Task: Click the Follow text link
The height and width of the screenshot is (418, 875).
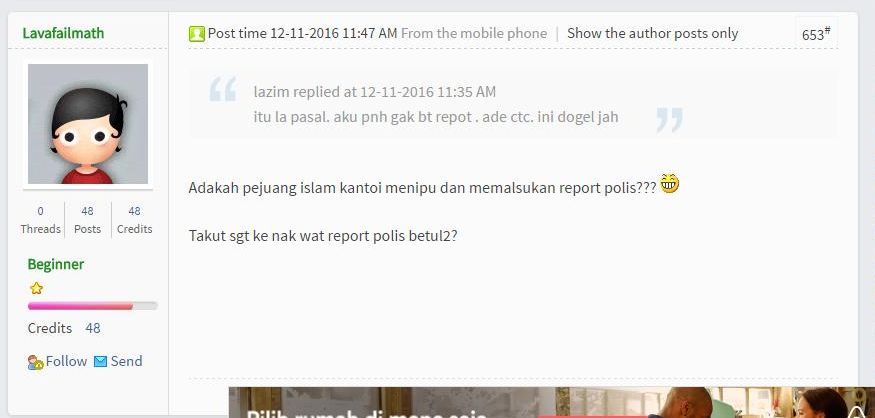Action: click(x=66, y=361)
